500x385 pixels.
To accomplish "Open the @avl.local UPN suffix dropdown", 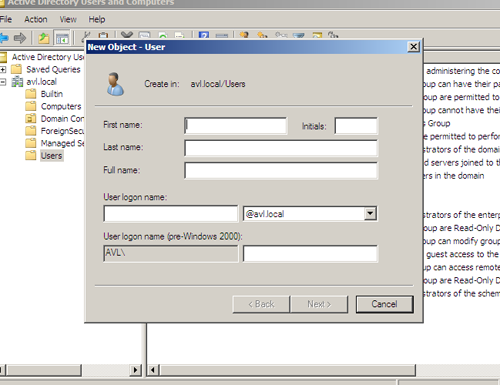I will click(370, 214).
